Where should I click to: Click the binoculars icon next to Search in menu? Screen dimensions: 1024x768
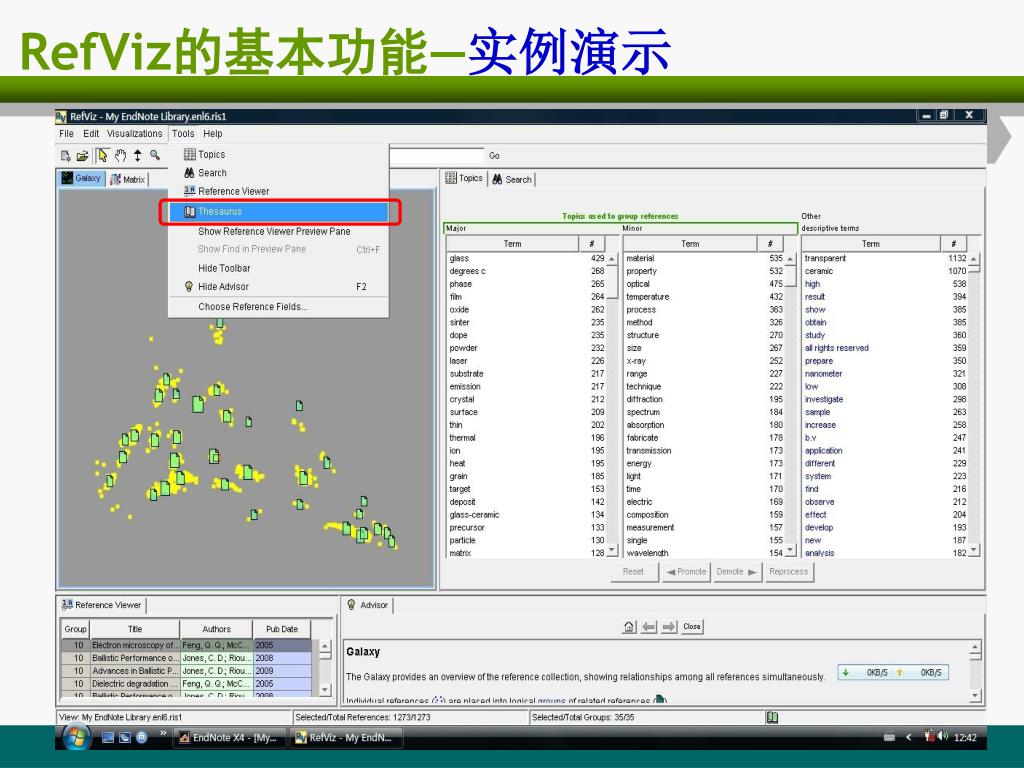(189, 172)
